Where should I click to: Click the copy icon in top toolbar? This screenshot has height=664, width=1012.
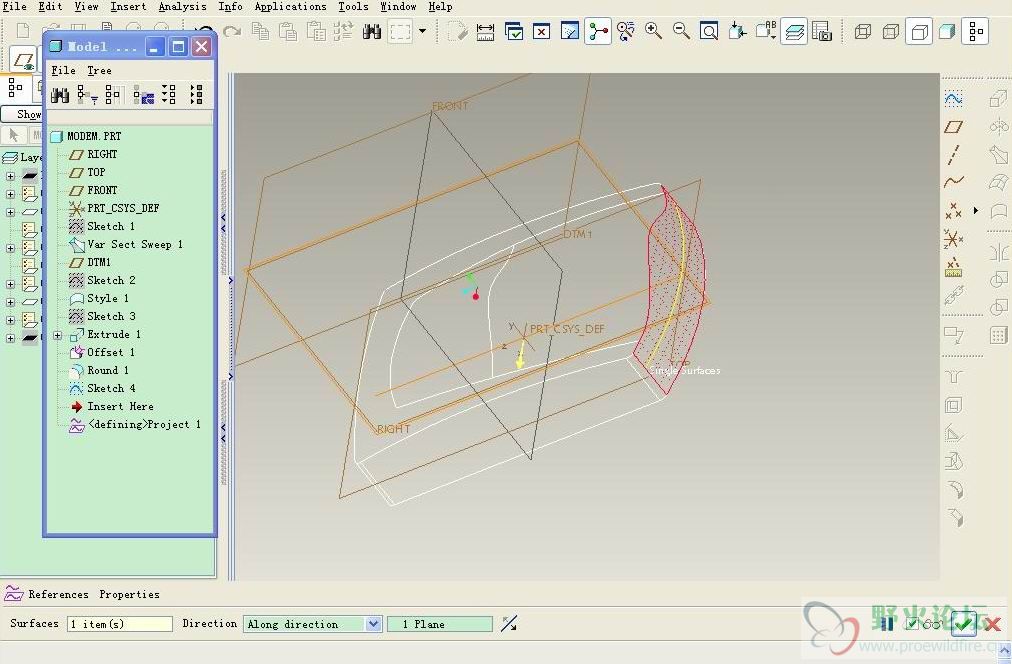(x=260, y=31)
